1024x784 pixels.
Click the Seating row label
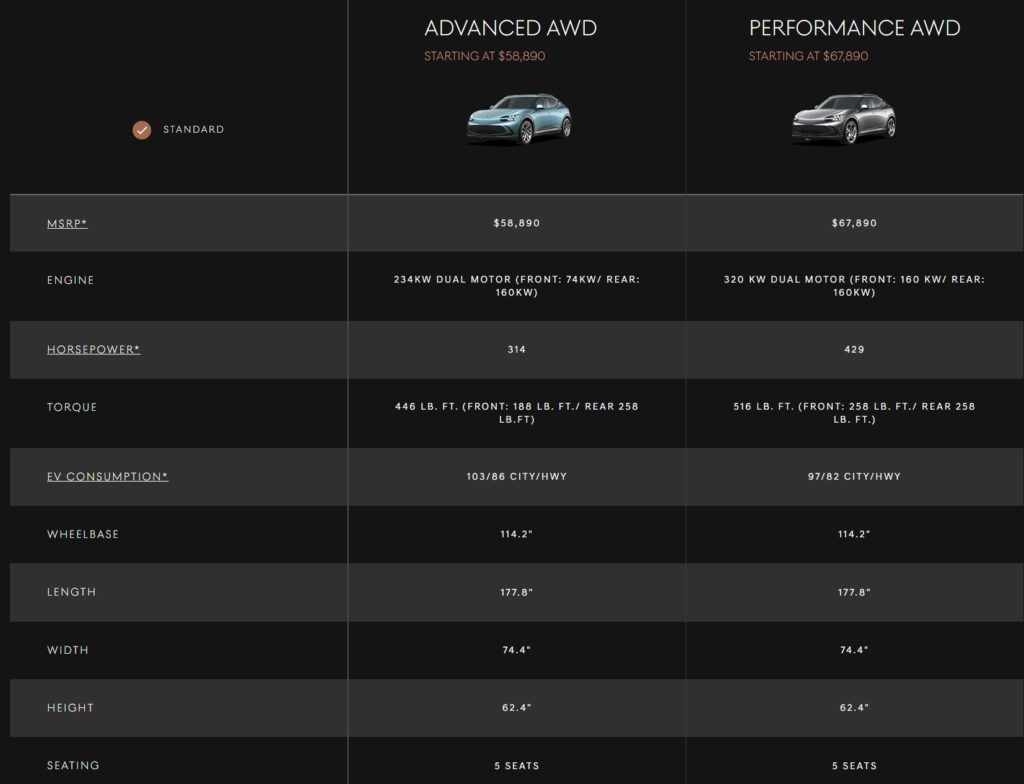[73, 766]
